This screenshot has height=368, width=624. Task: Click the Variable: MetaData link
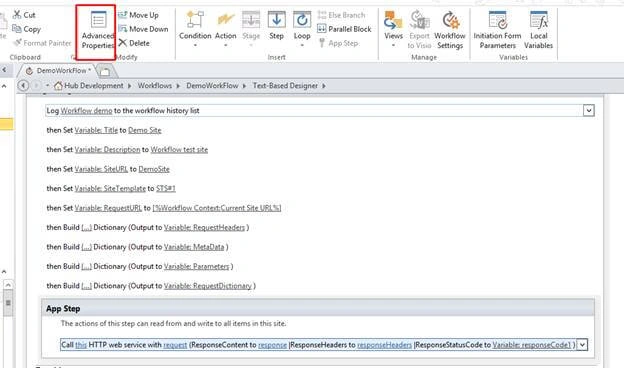tap(194, 247)
